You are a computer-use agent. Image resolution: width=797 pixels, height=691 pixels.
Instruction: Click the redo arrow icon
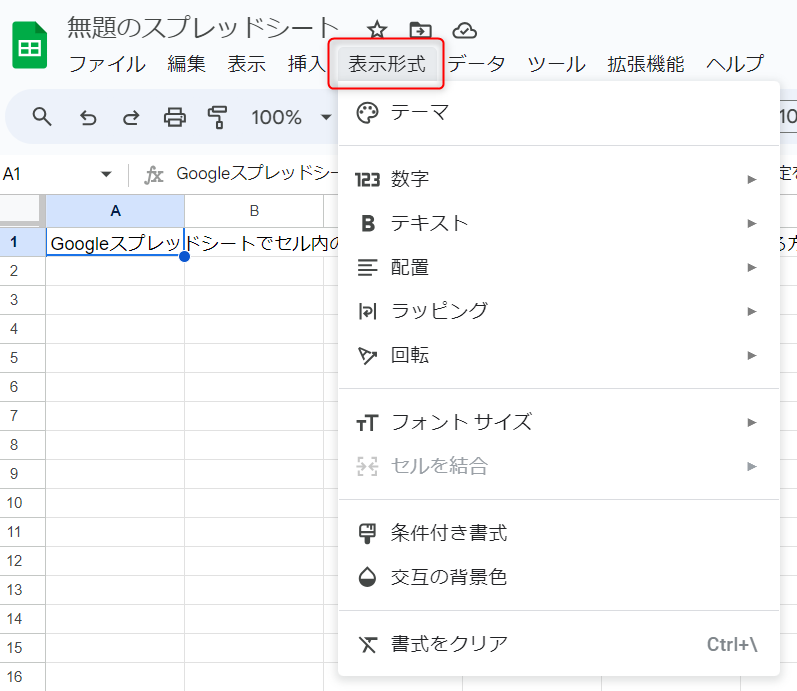pos(131,117)
